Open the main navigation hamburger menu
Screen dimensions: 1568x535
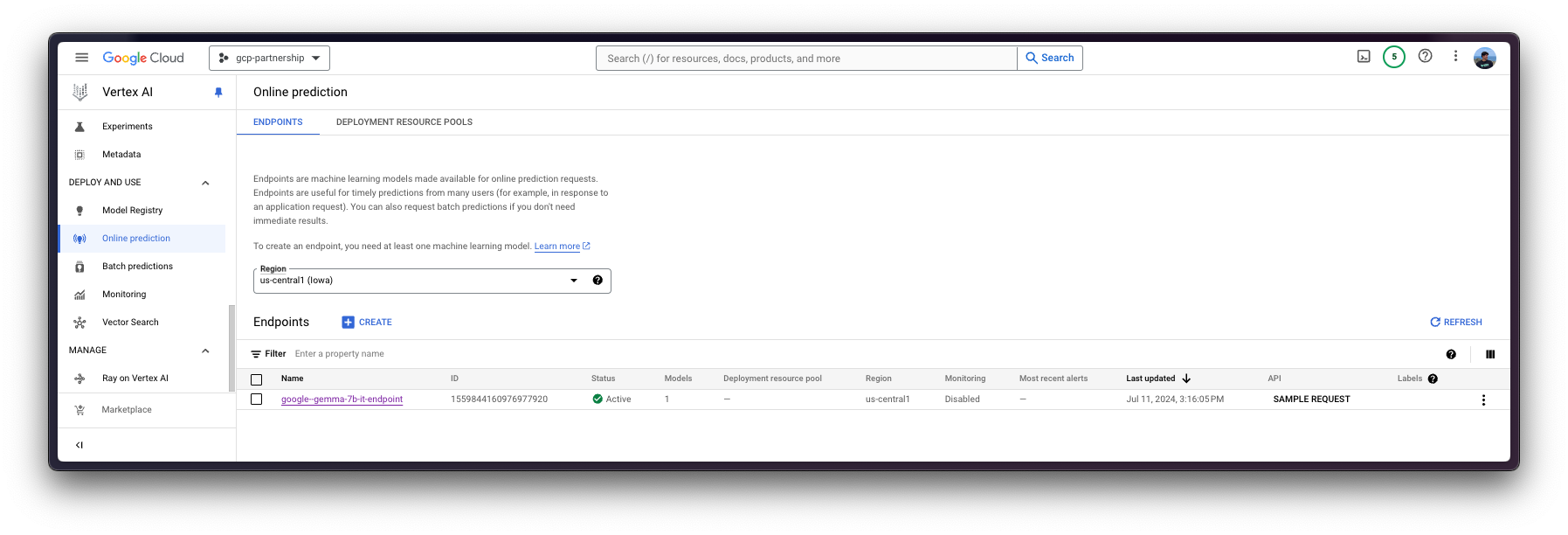point(81,58)
